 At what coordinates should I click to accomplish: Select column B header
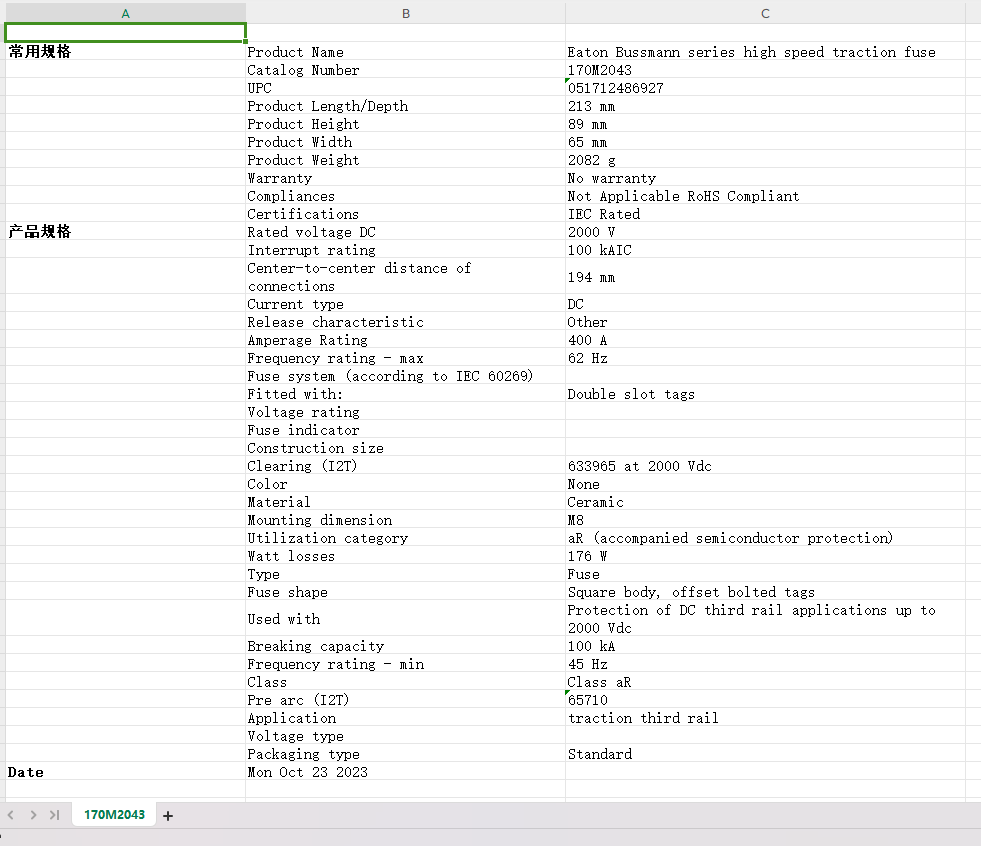tap(405, 14)
